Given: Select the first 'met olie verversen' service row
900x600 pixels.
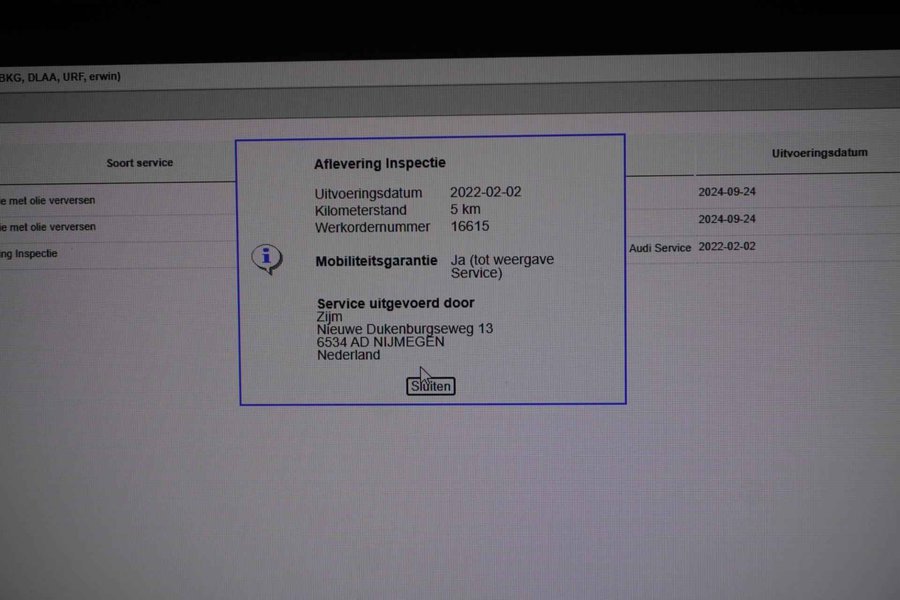Looking at the screenshot, I should 49,200.
